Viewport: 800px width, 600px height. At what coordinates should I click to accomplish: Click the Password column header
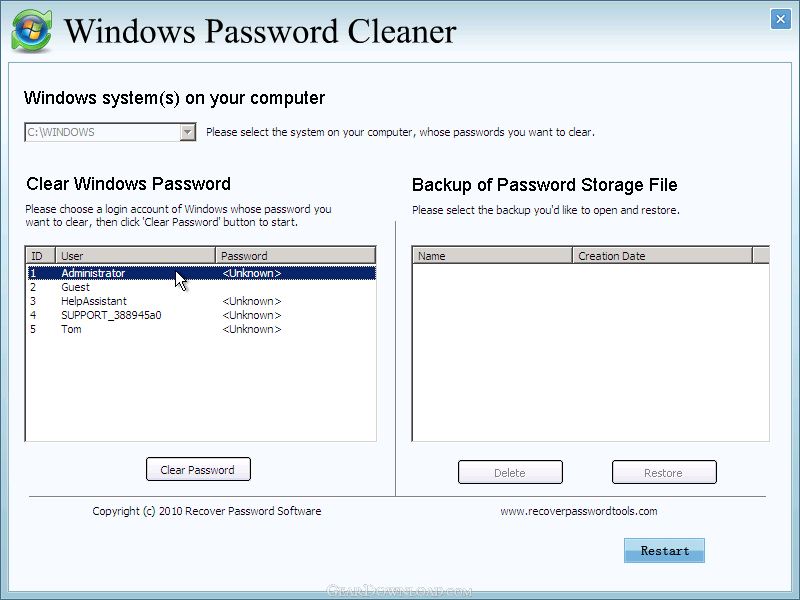coord(295,256)
